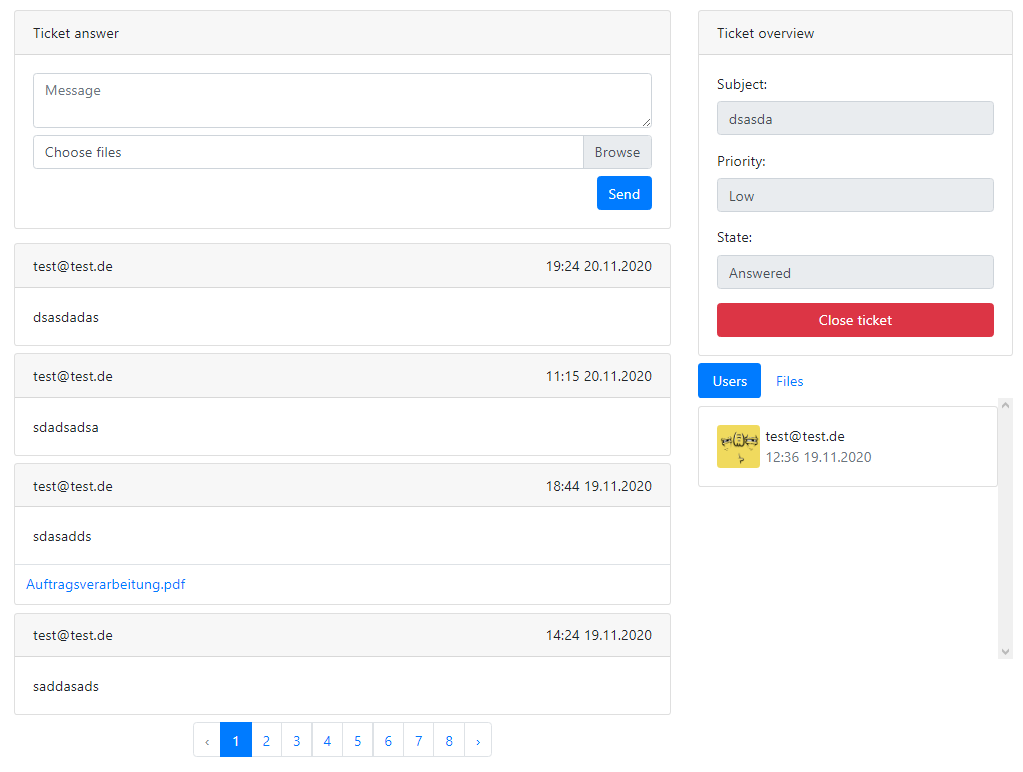This screenshot has width=1023, height=772.
Task: Click the timestamp 14:24 19.11.2020
Action: pyautogui.click(x=598, y=636)
